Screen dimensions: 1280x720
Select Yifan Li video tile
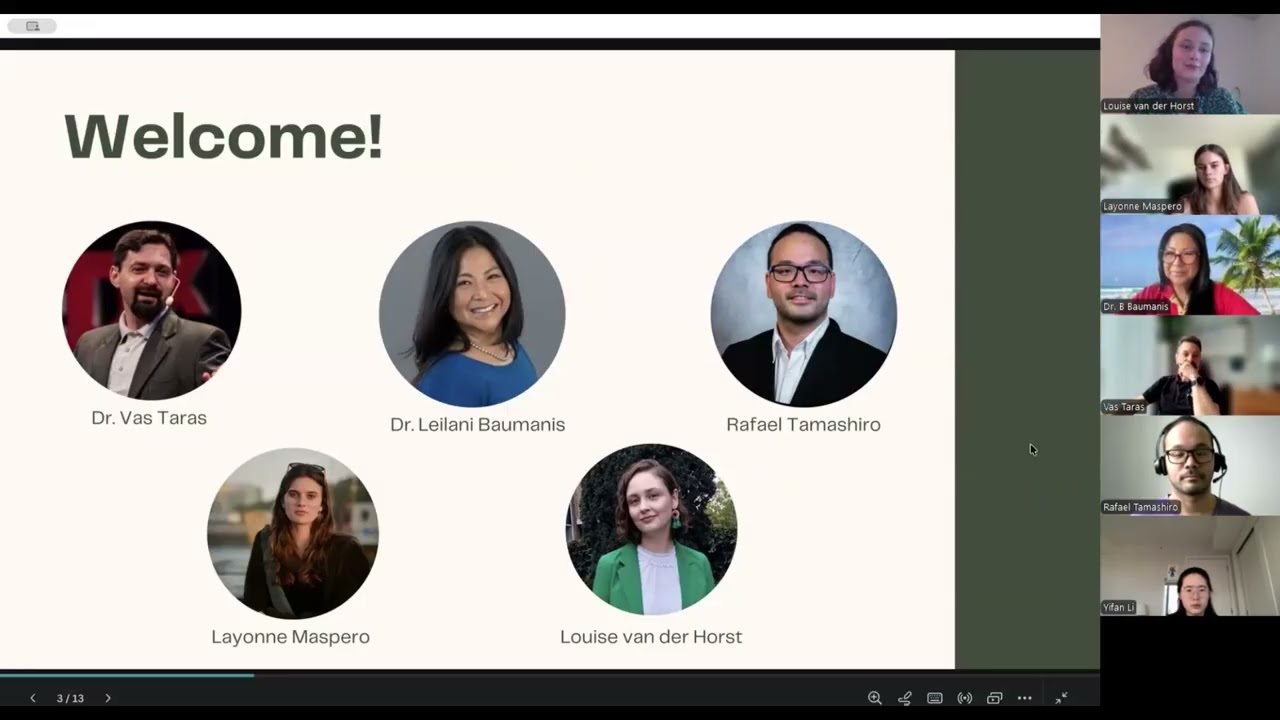point(1190,566)
